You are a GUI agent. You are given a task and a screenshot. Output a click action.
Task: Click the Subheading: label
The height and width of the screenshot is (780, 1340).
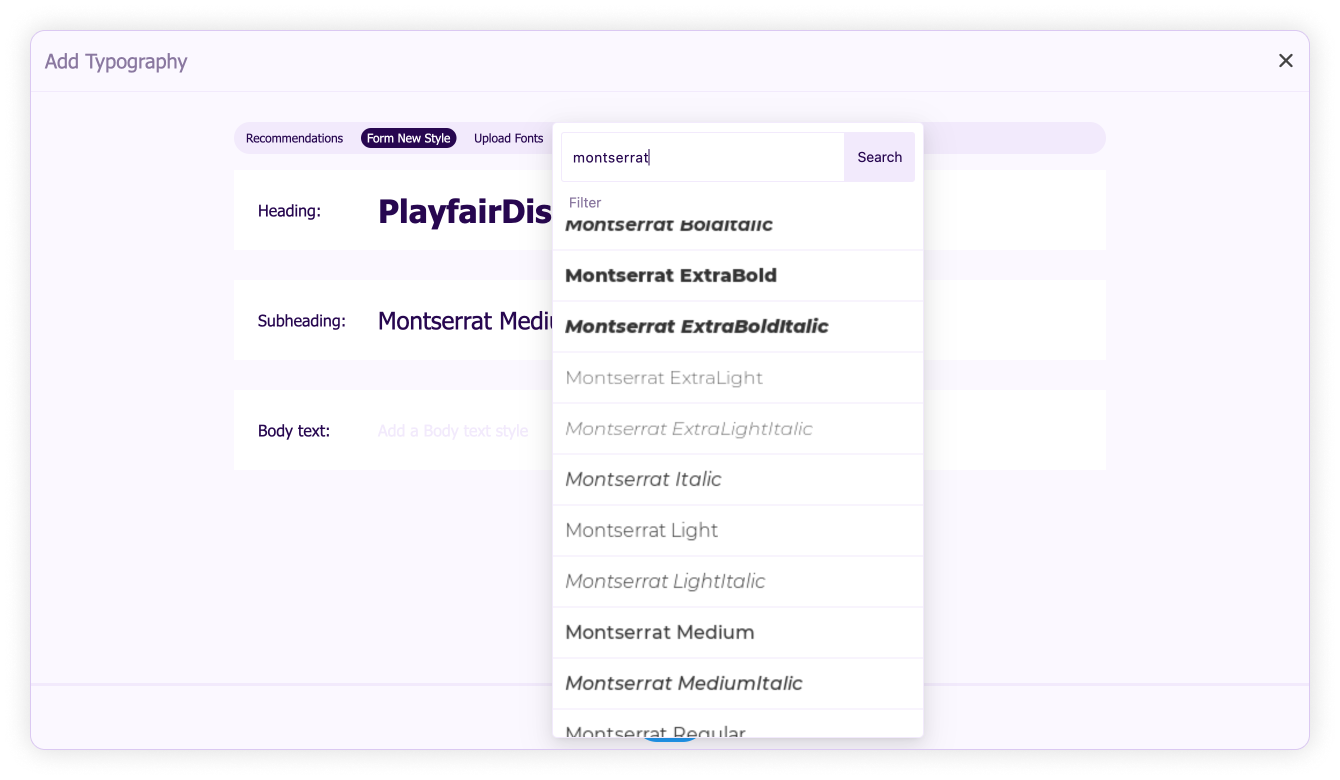coord(302,321)
